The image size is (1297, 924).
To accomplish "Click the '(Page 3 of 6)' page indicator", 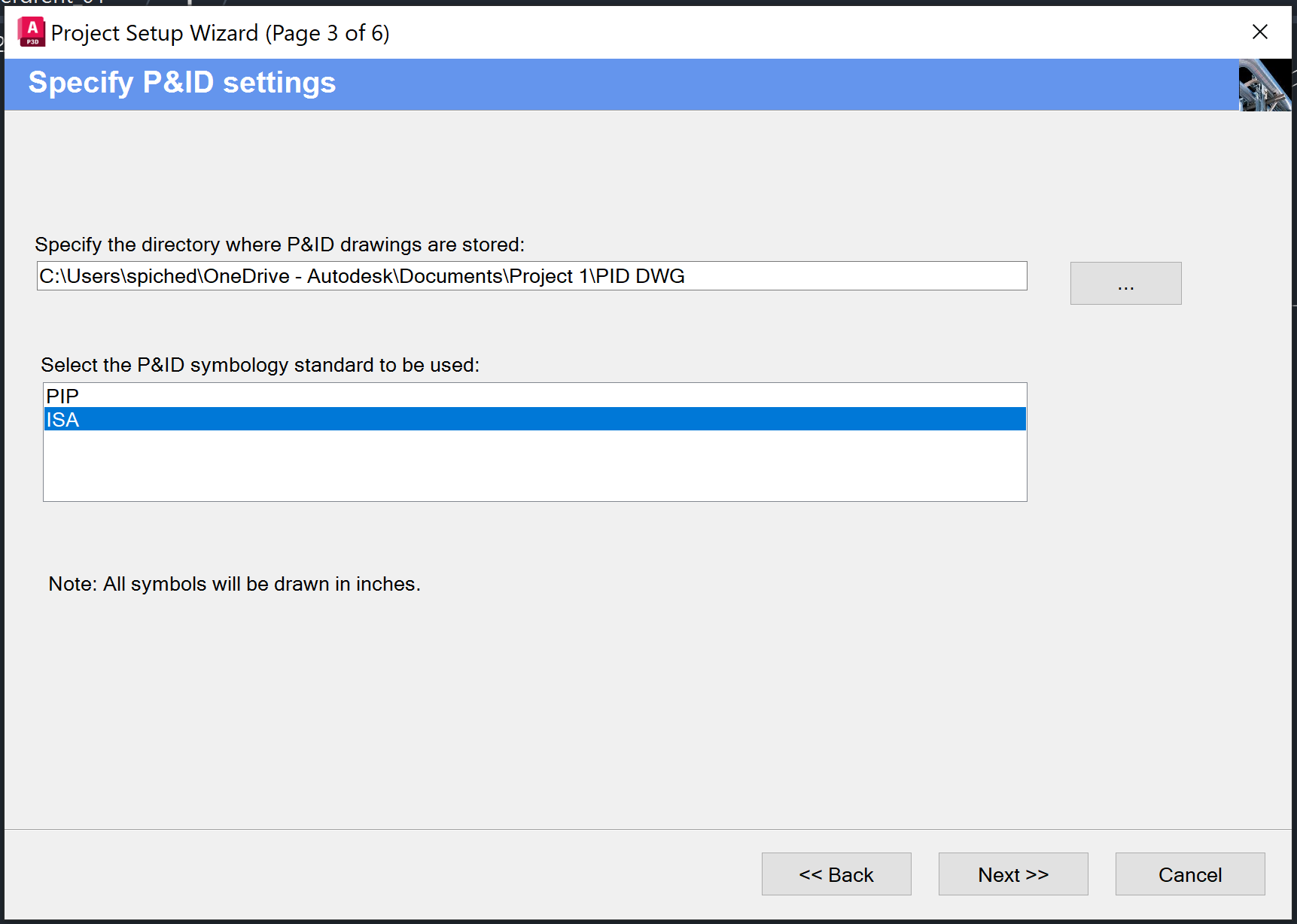I will pos(327,33).
